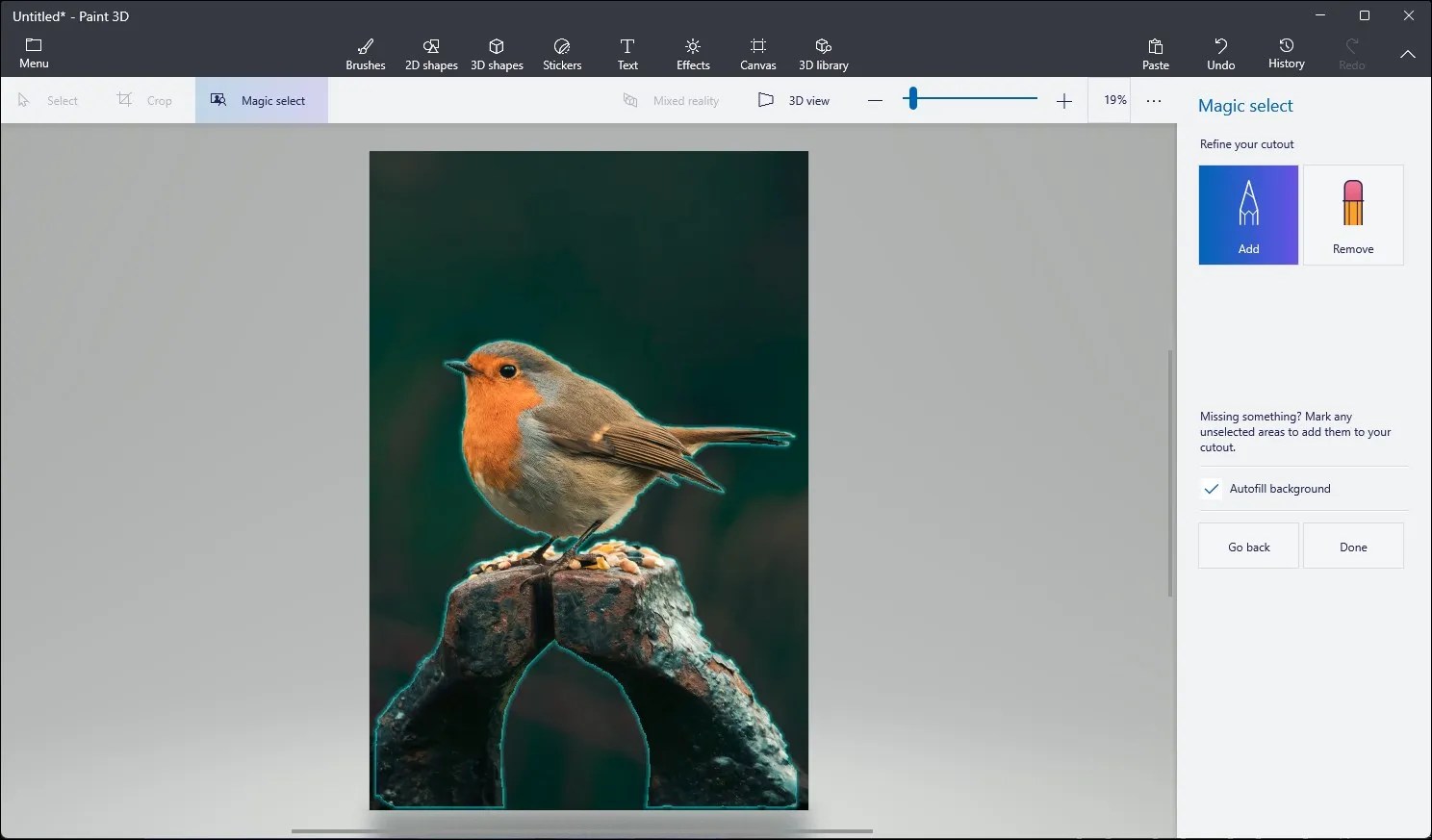The image size is (1432, 840).
Task: Click the Go back button
Action: coord(1248,546)
